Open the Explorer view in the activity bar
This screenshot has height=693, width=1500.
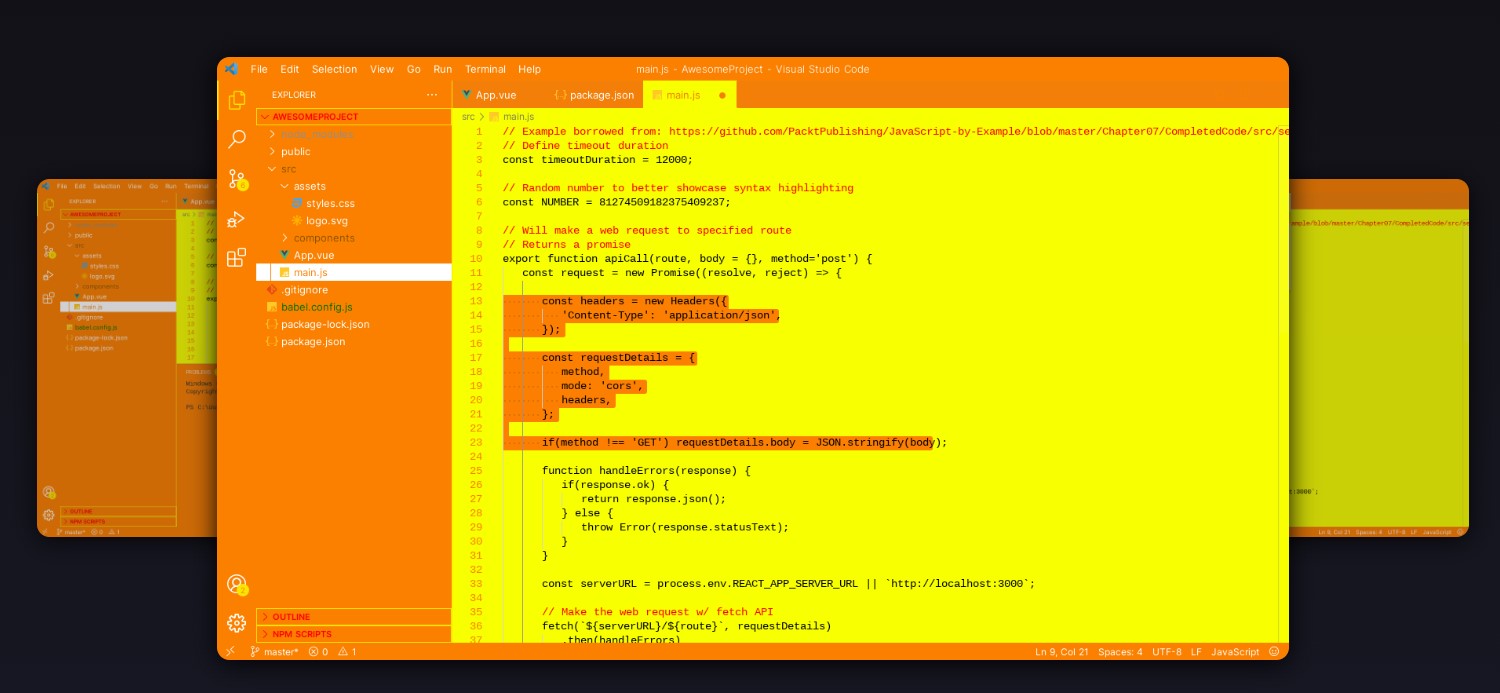237,100
